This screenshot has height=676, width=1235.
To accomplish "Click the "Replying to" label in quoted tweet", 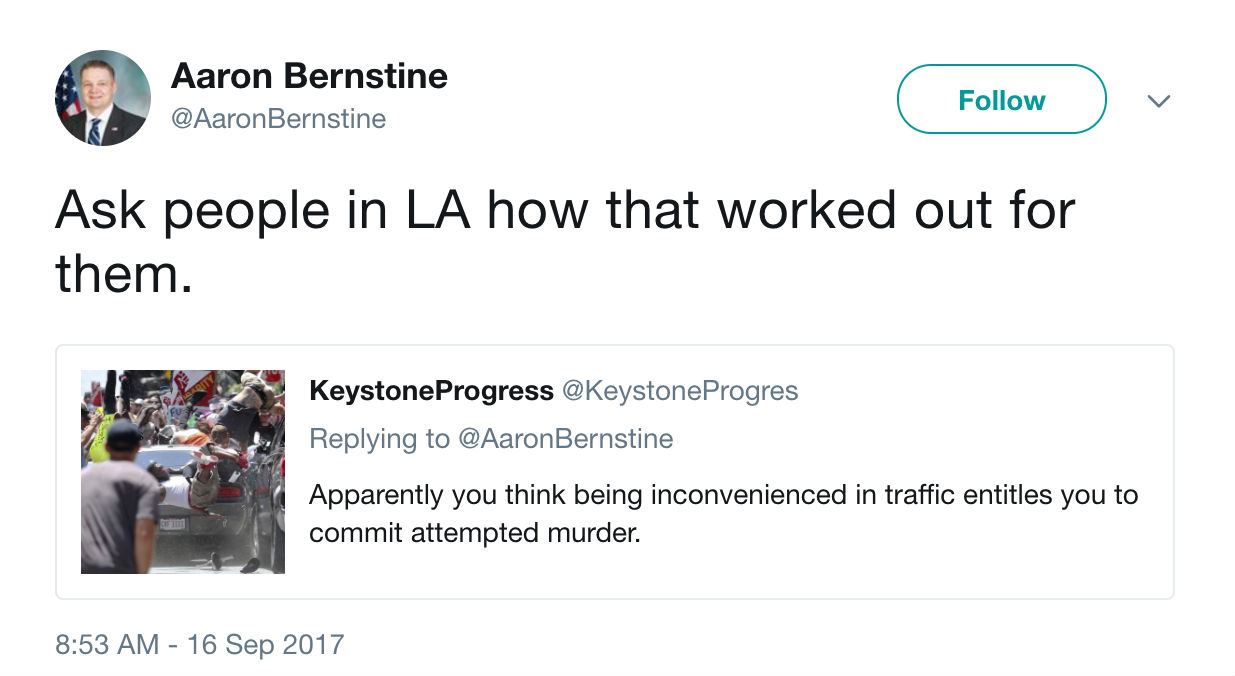I will tap(379, 438).
